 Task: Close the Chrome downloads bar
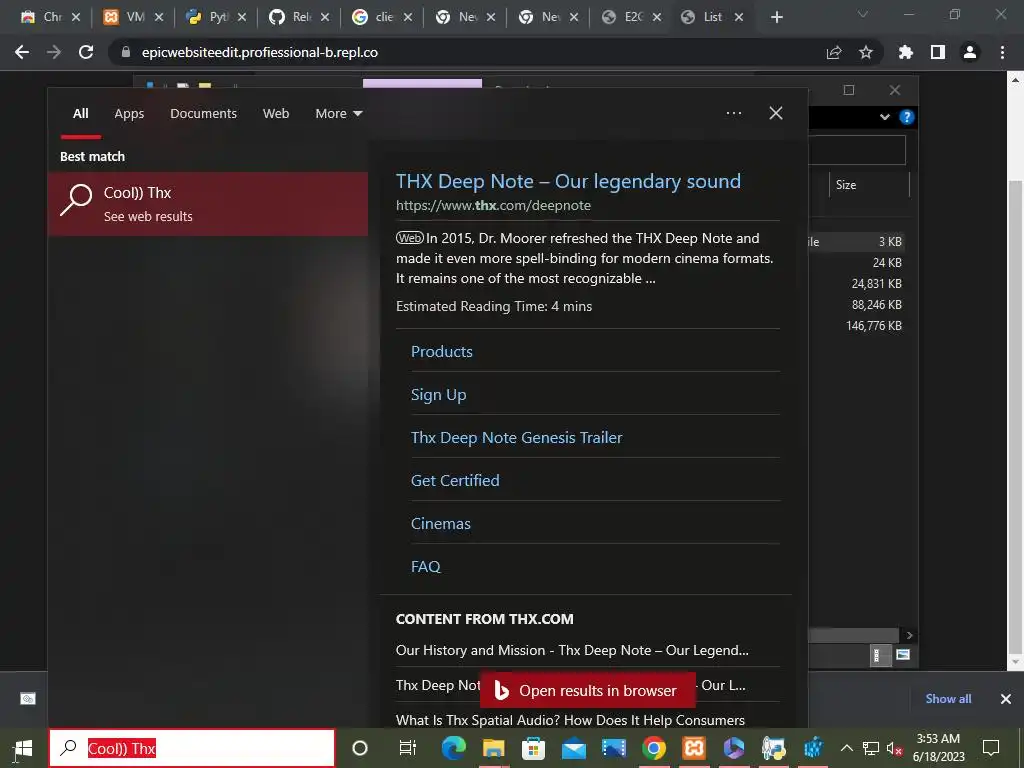pos(1006,699)
